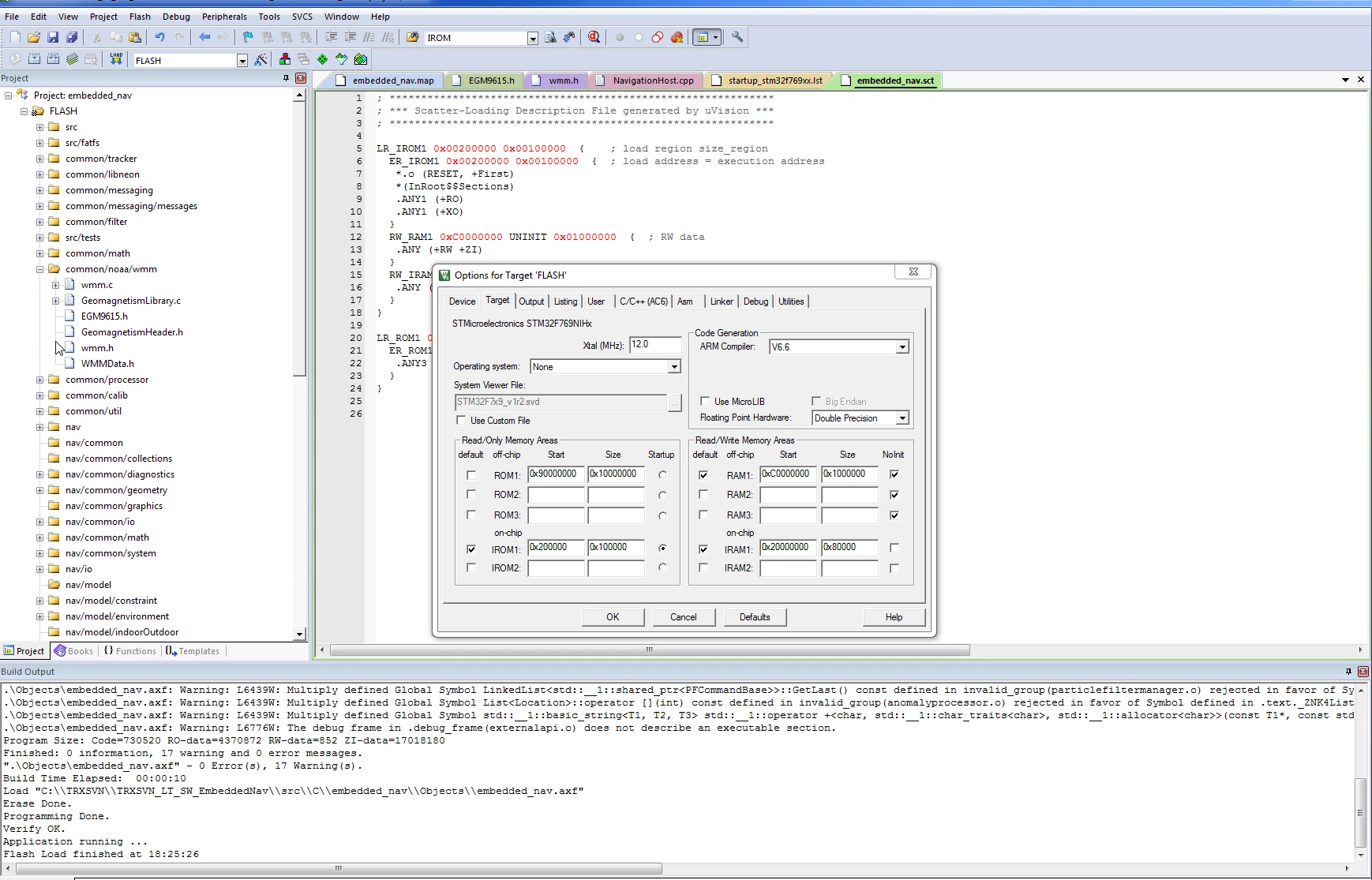Click the project tree vertical scrollbar
The height and width of the screenshot is (880, 1372).
click(299, 238)
